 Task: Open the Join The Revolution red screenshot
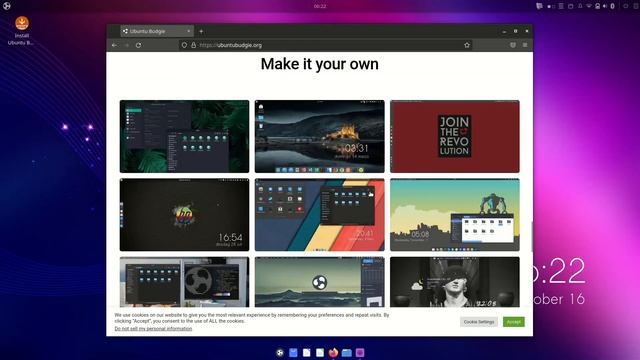pyautogui.click(x=455, y=136)
